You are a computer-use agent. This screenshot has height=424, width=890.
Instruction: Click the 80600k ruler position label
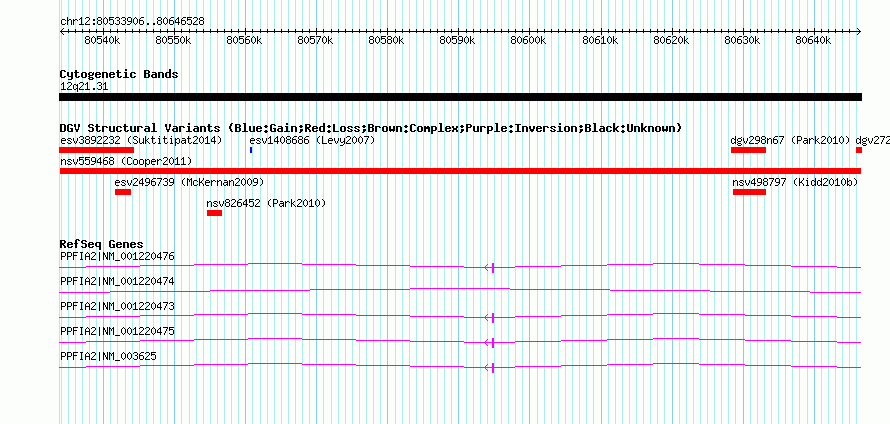529,40
